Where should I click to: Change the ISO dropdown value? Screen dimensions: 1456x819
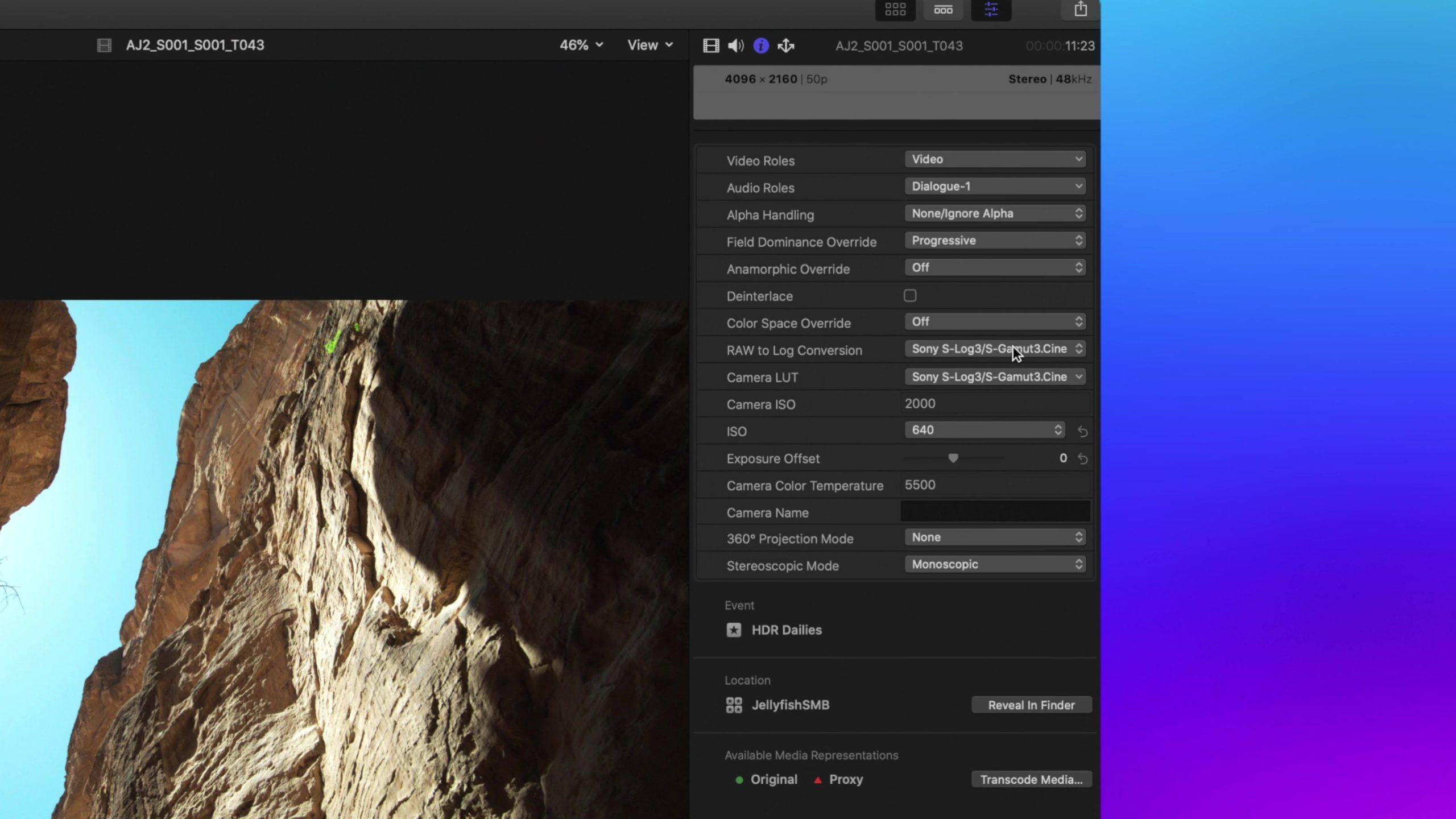click(x=984, y=430)
